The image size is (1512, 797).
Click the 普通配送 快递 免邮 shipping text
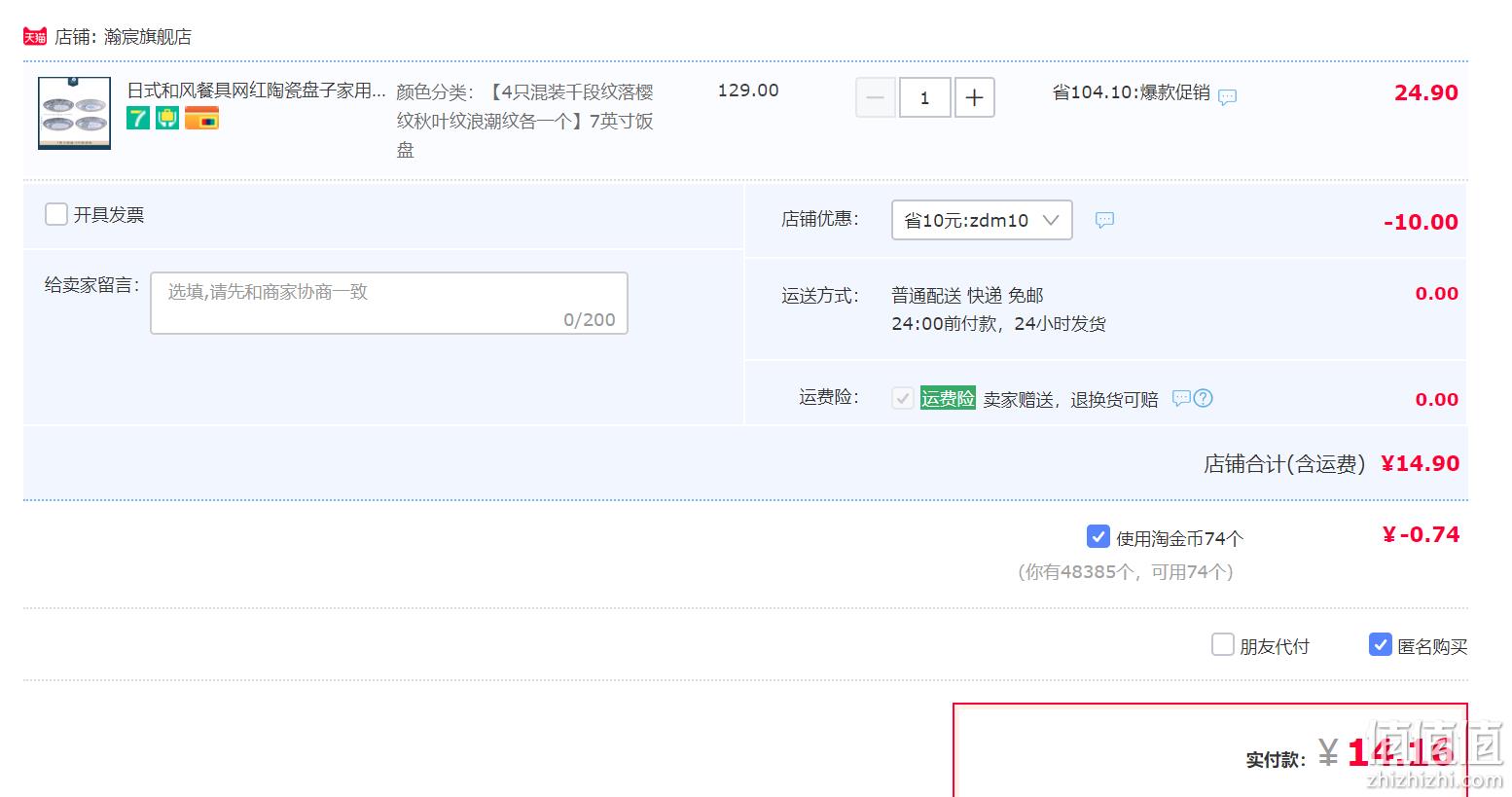[967, 295]
